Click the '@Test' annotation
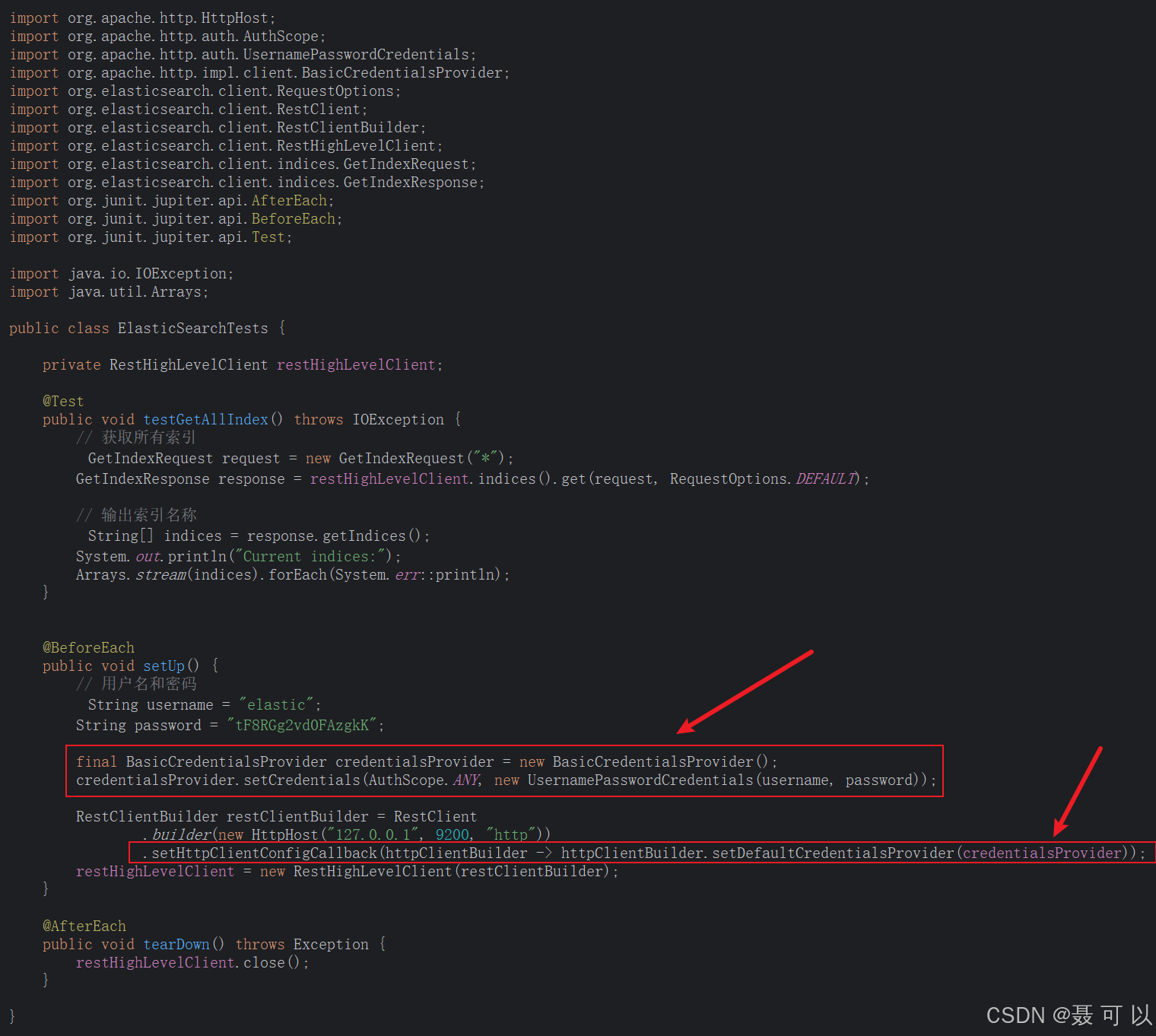The width and height of the screenshot is (1156, 1036). pos(63,402)
